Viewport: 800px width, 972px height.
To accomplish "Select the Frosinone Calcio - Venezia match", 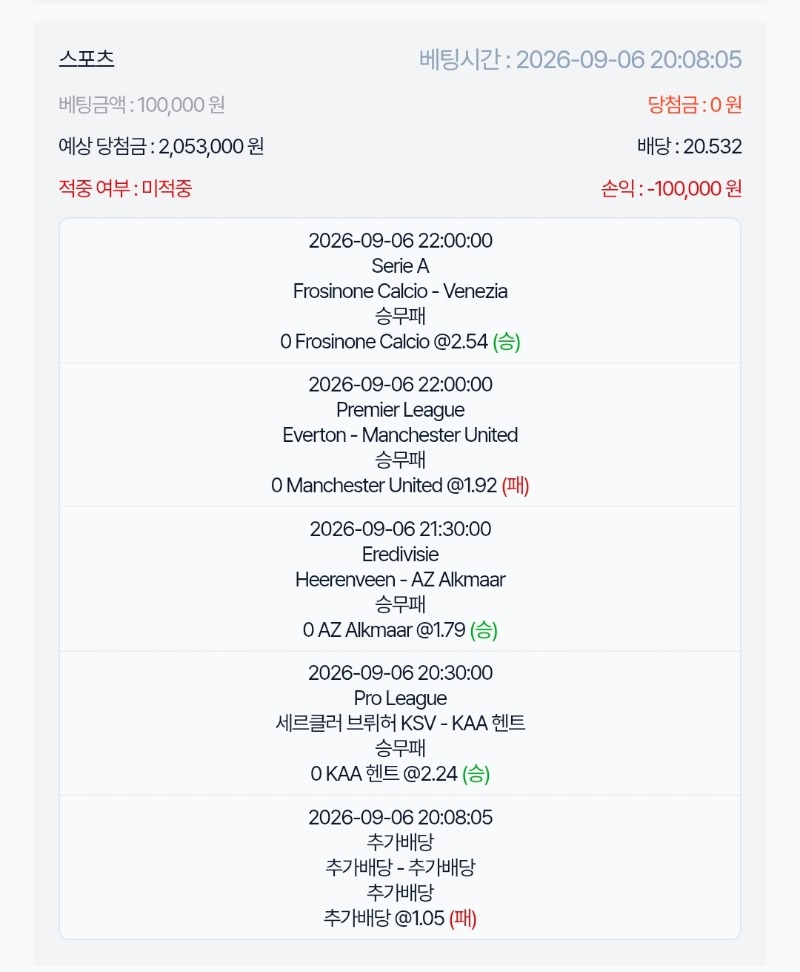I will coord(400,291).
